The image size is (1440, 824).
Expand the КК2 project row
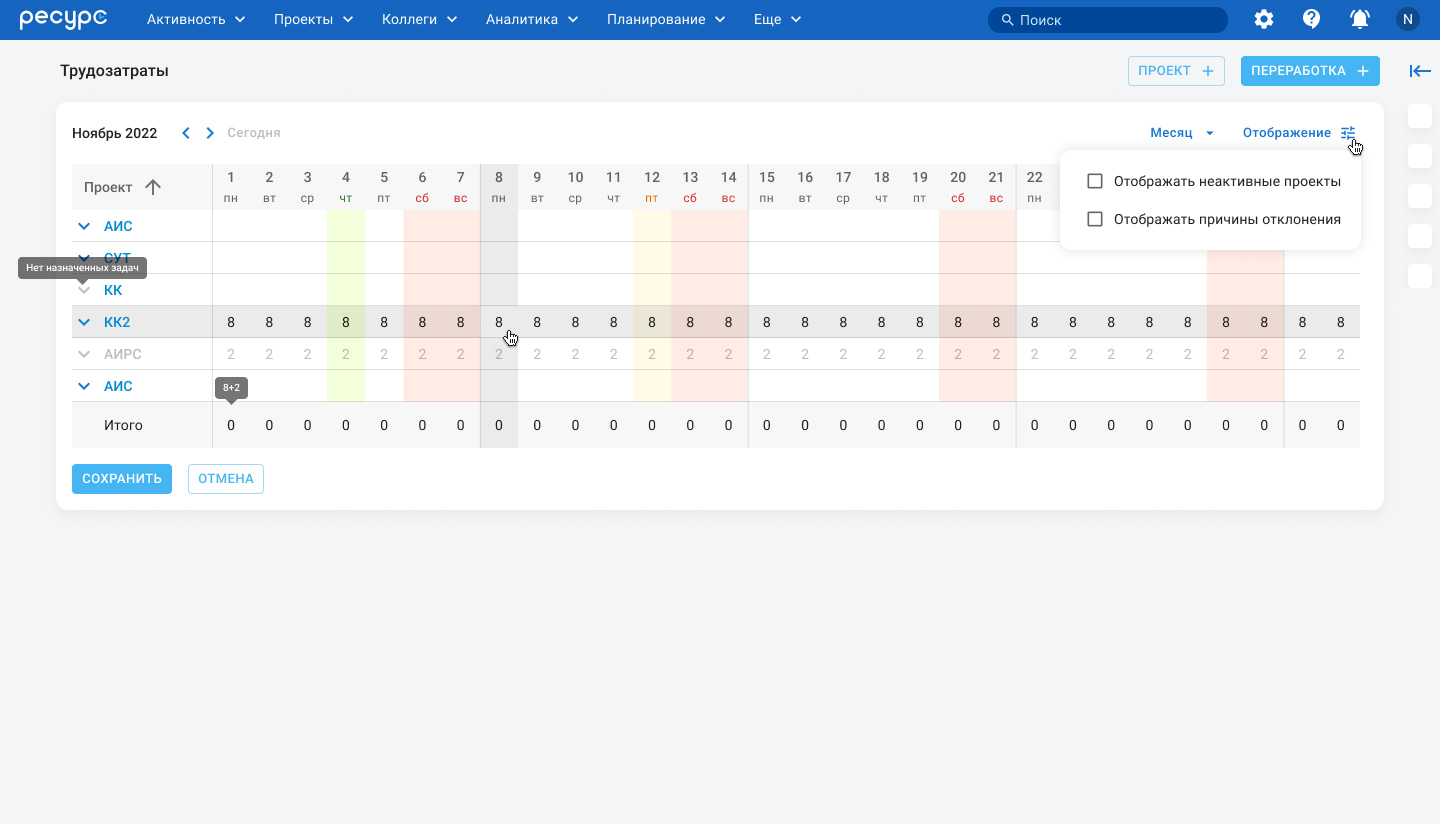(84, 322)
